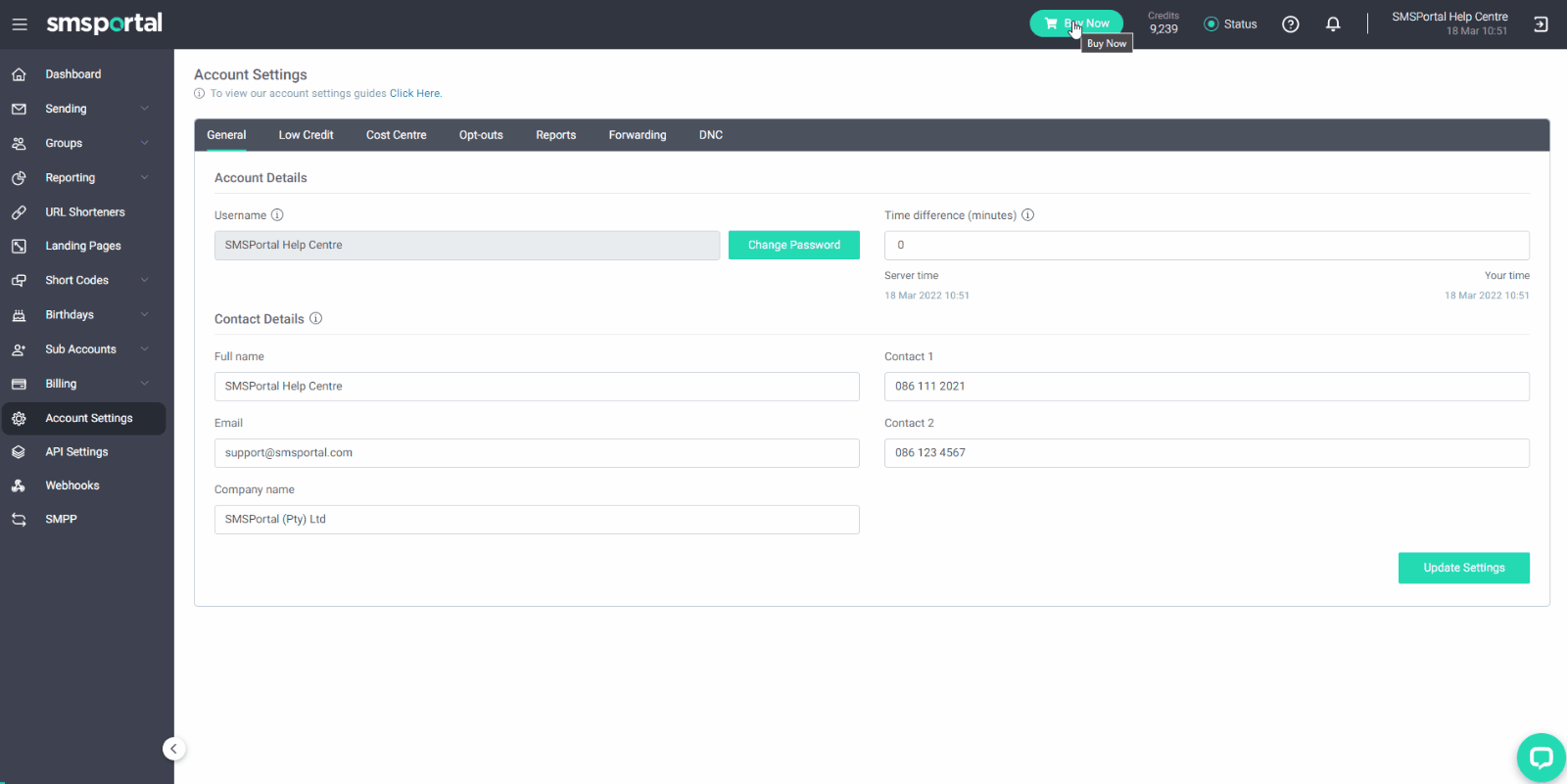
Task: Expand the Sending menu chevron
Action: click(145, 109)
